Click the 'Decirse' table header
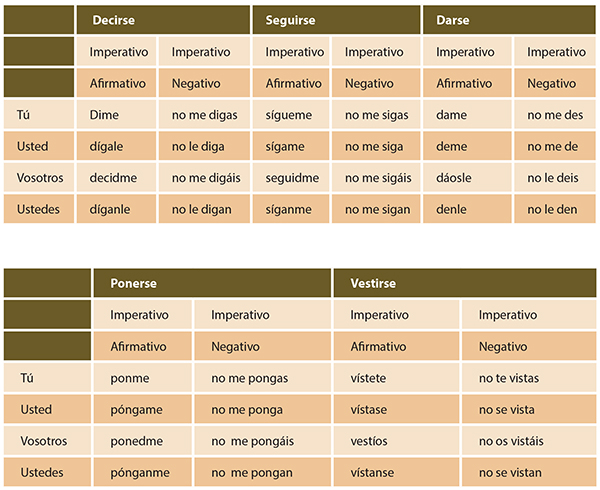600x490 pixels. tap(164, 19)
